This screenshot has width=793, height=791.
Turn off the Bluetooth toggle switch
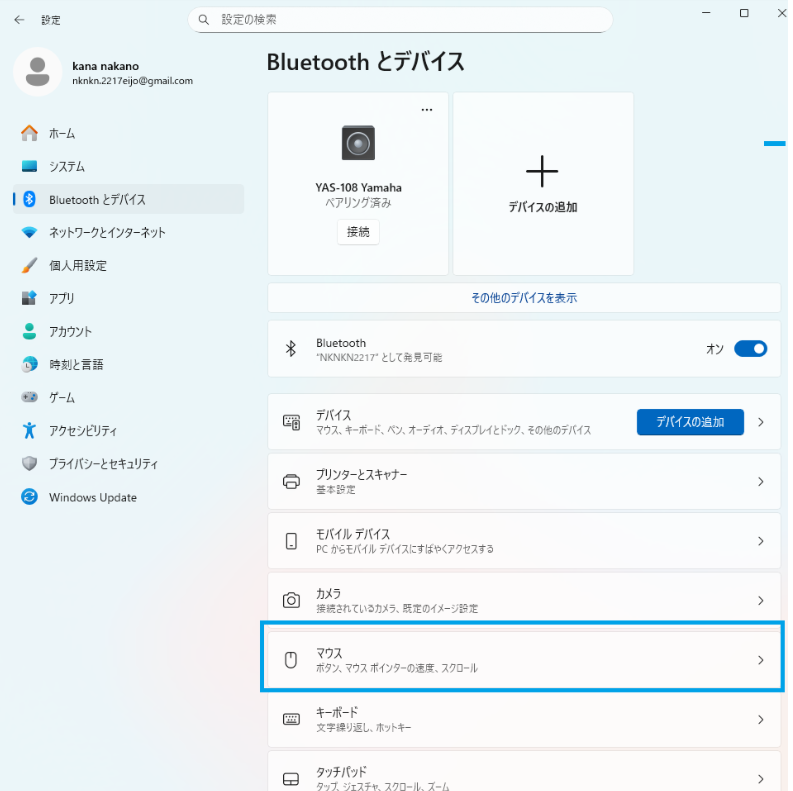pyautogui.click(x=750, y=349)
